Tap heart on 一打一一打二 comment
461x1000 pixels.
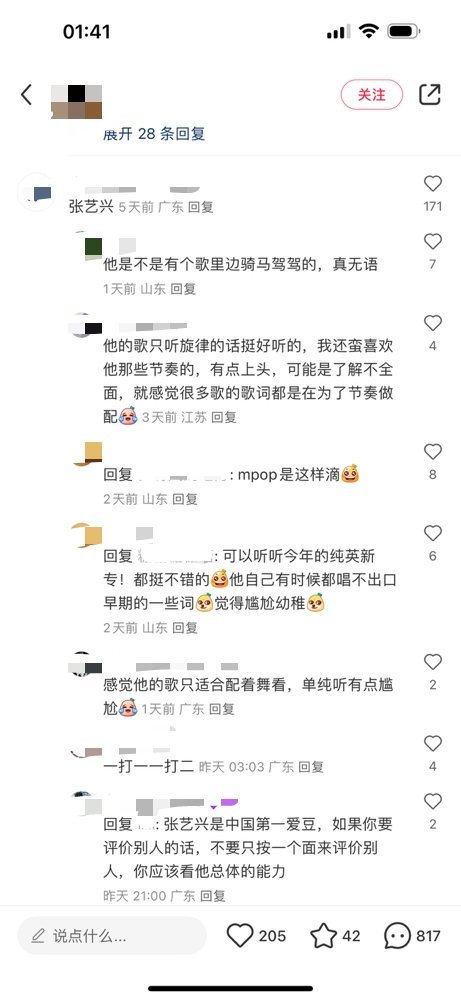432,744
